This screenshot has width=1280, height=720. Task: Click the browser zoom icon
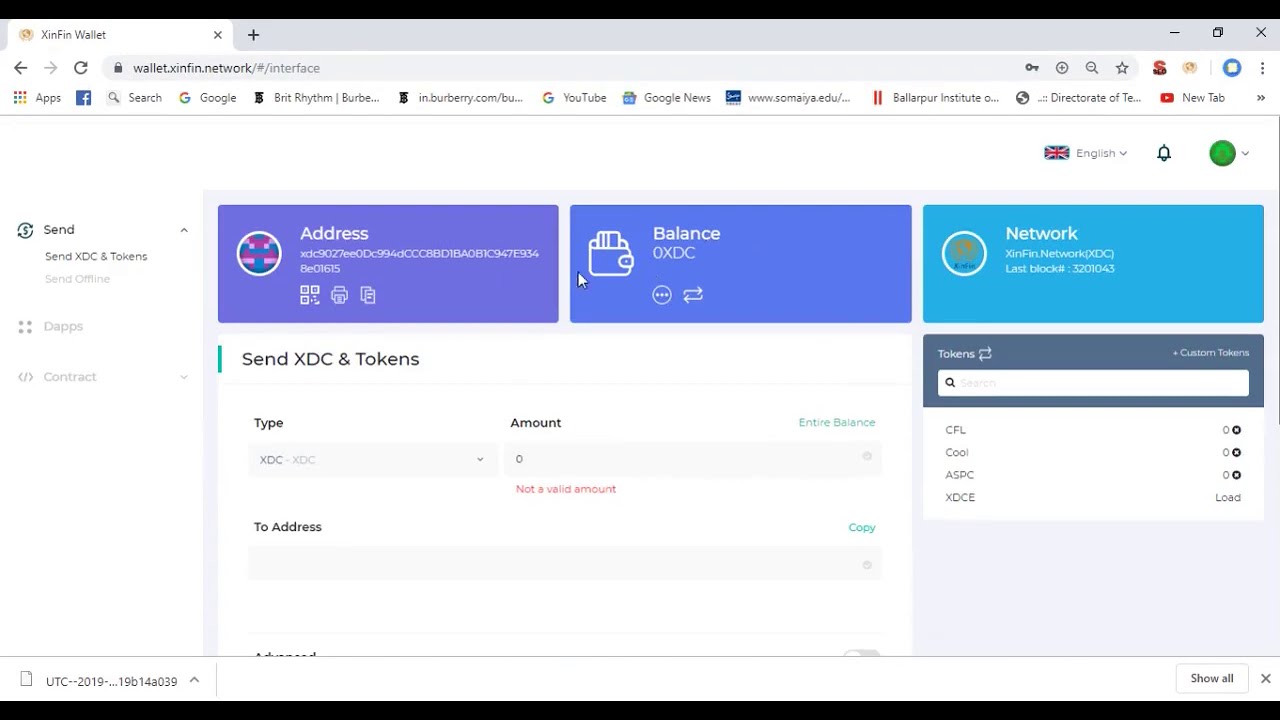tap(1092, 68)
